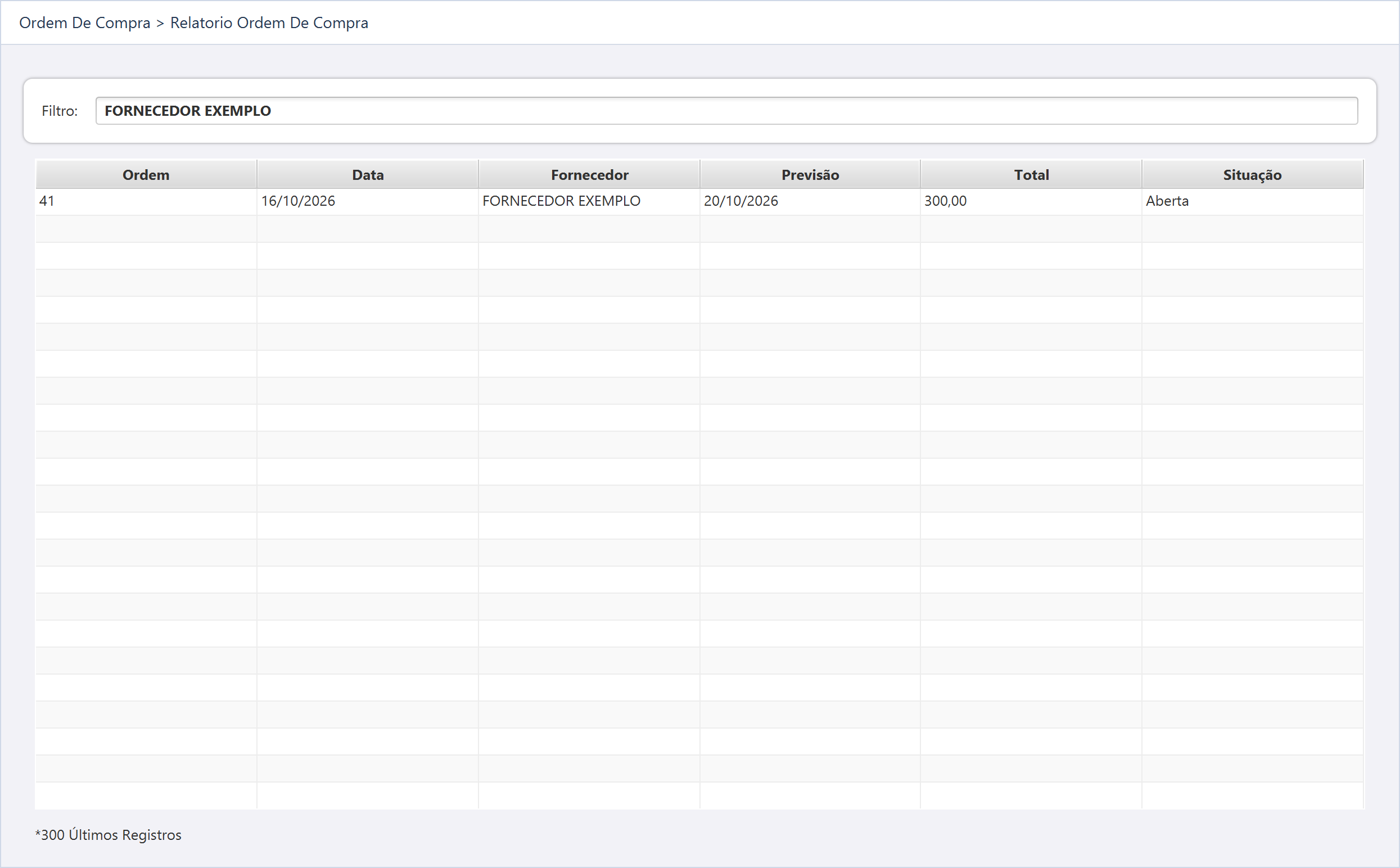Click FORNECEDOR EXEMPLO in the table row
The height and width of the screenshot is (868, 1400).
tap(589, 201)
